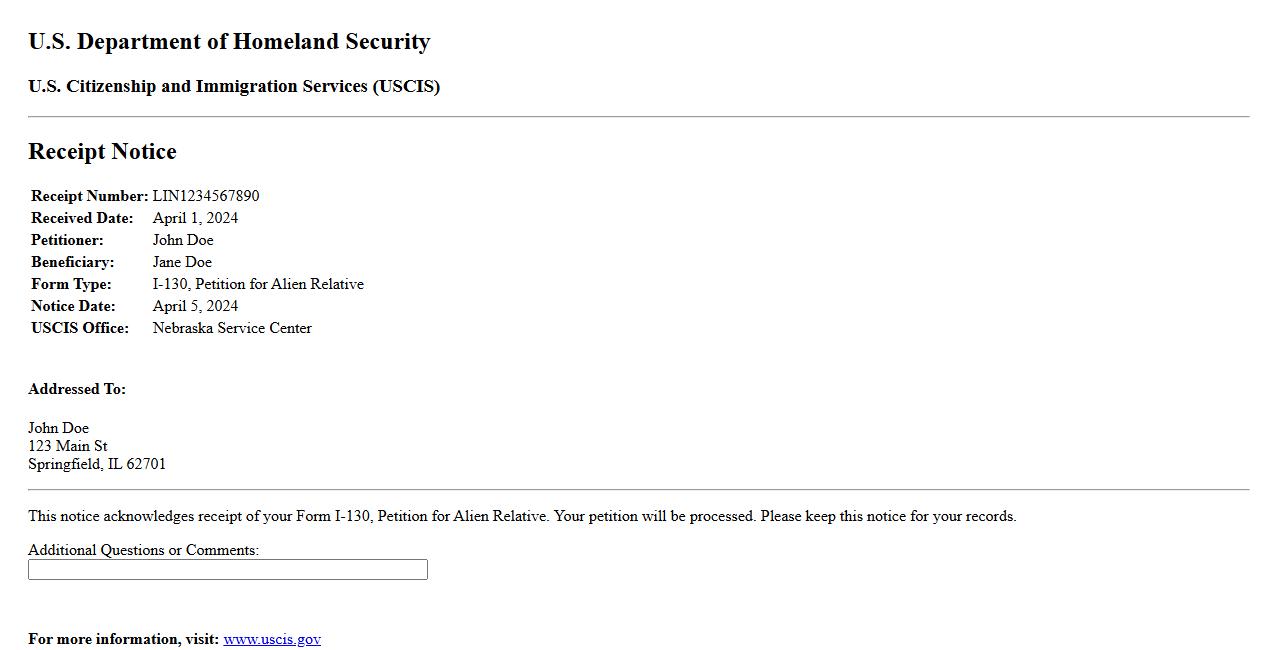Click the receipt number LIN1234567890

click(206, 196)
